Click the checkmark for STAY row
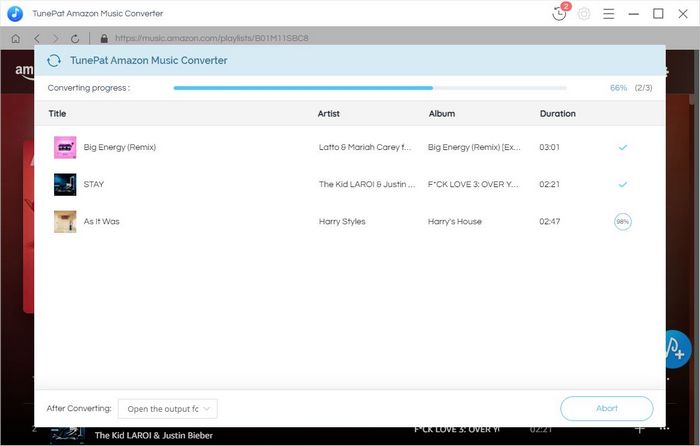This screenshot has height=446, width=700. tap(623, 184)
